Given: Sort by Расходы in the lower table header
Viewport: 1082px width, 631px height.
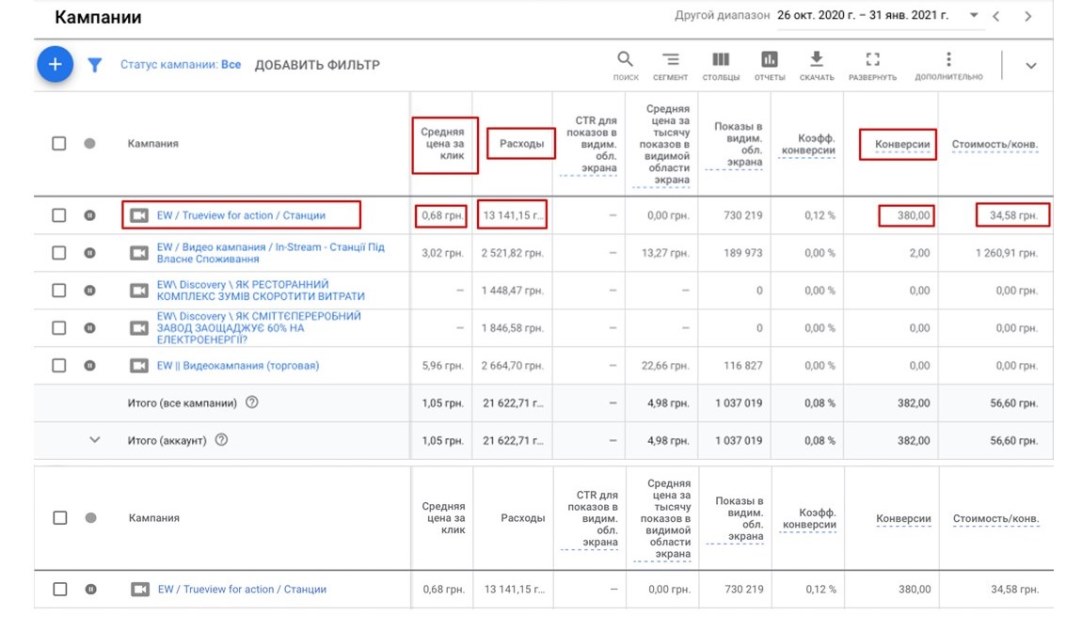Looking at the screenshot, I should coord(522,518).
